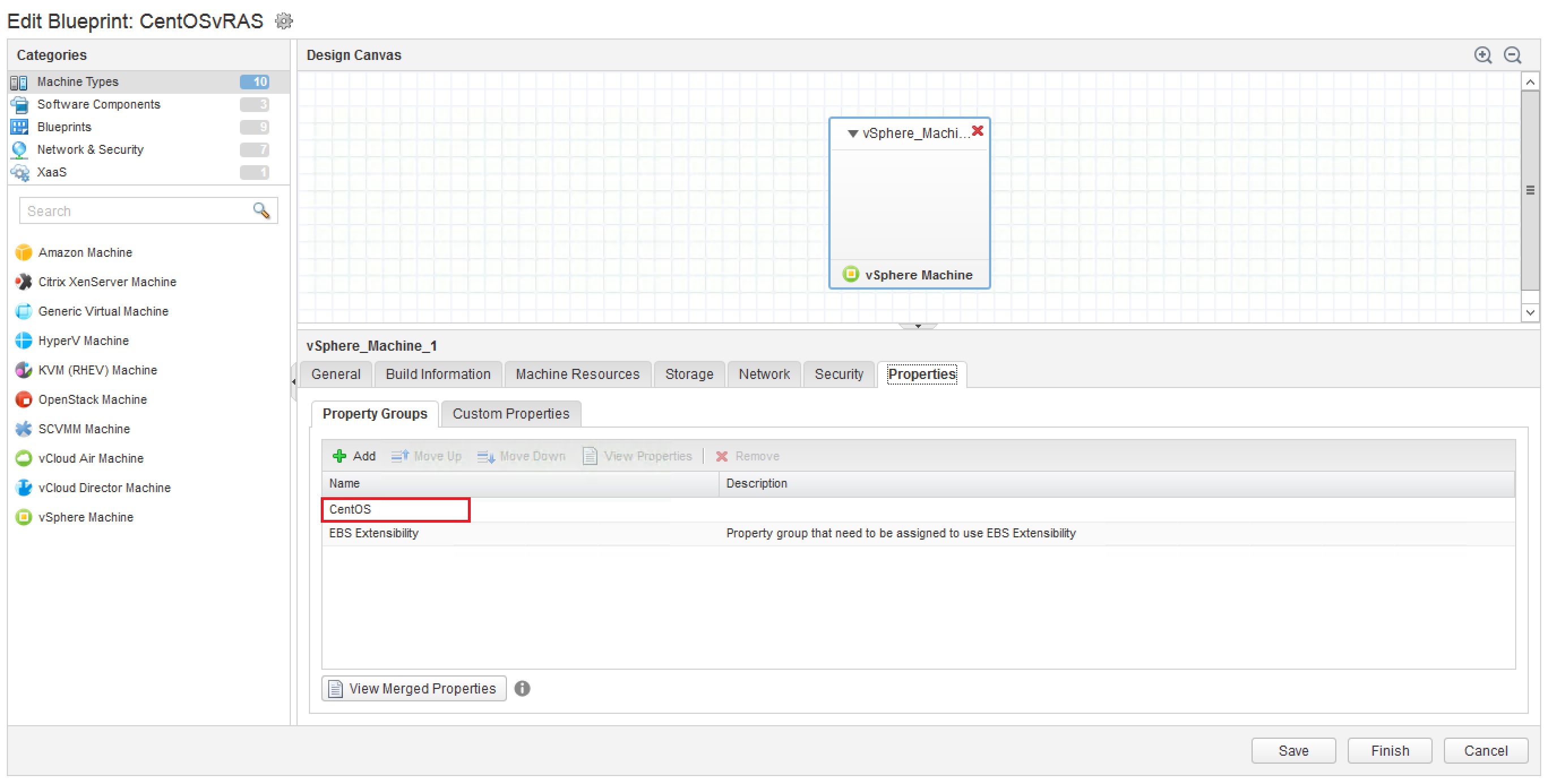1548x784 pixels.
Task: Focus the Search input field
Action: pos(148,211)
